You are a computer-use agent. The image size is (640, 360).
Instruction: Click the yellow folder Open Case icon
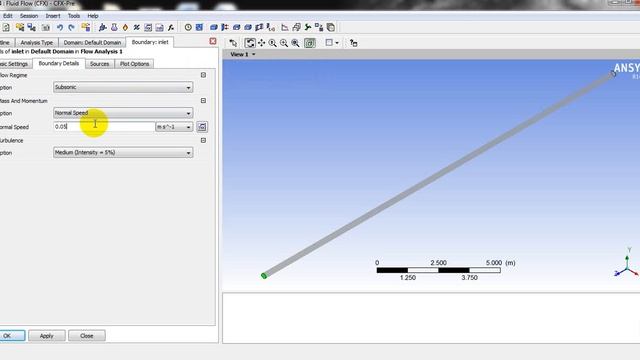[x=20, y=27]
